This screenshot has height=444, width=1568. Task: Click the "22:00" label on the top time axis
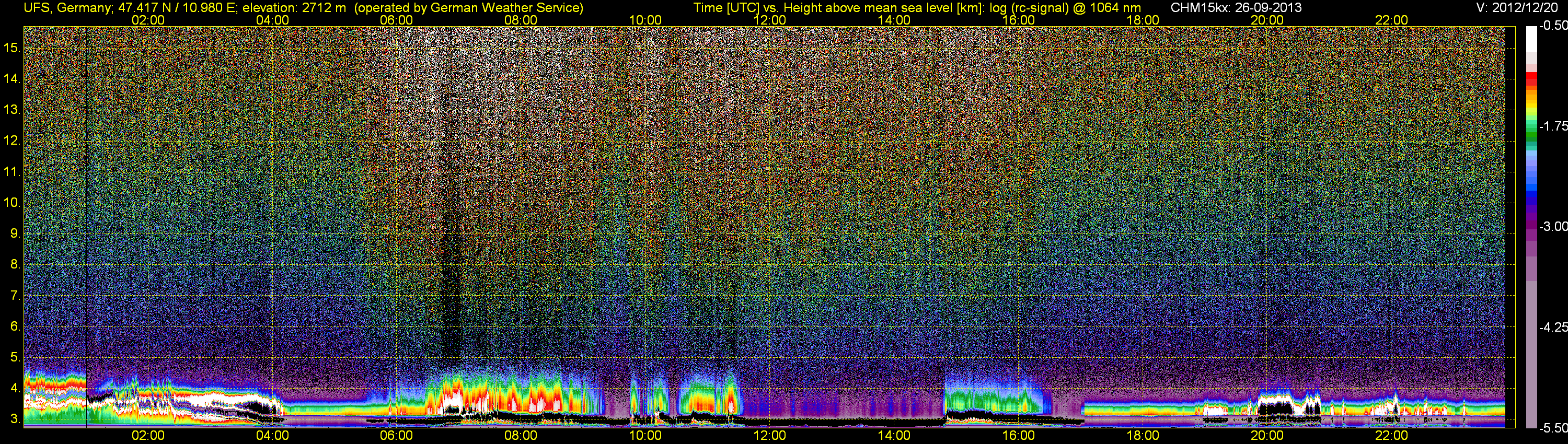coord(1391,20)
